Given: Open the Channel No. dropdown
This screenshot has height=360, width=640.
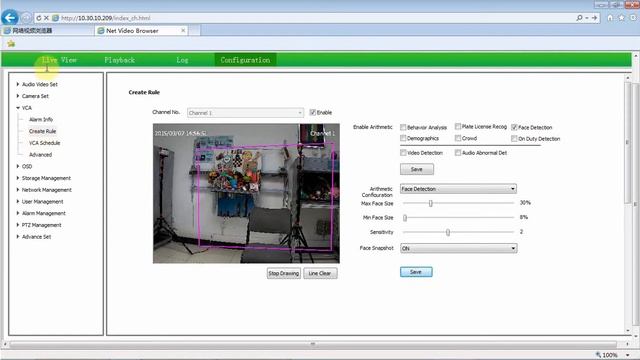Looking at the screenshot, I should 245,113.
